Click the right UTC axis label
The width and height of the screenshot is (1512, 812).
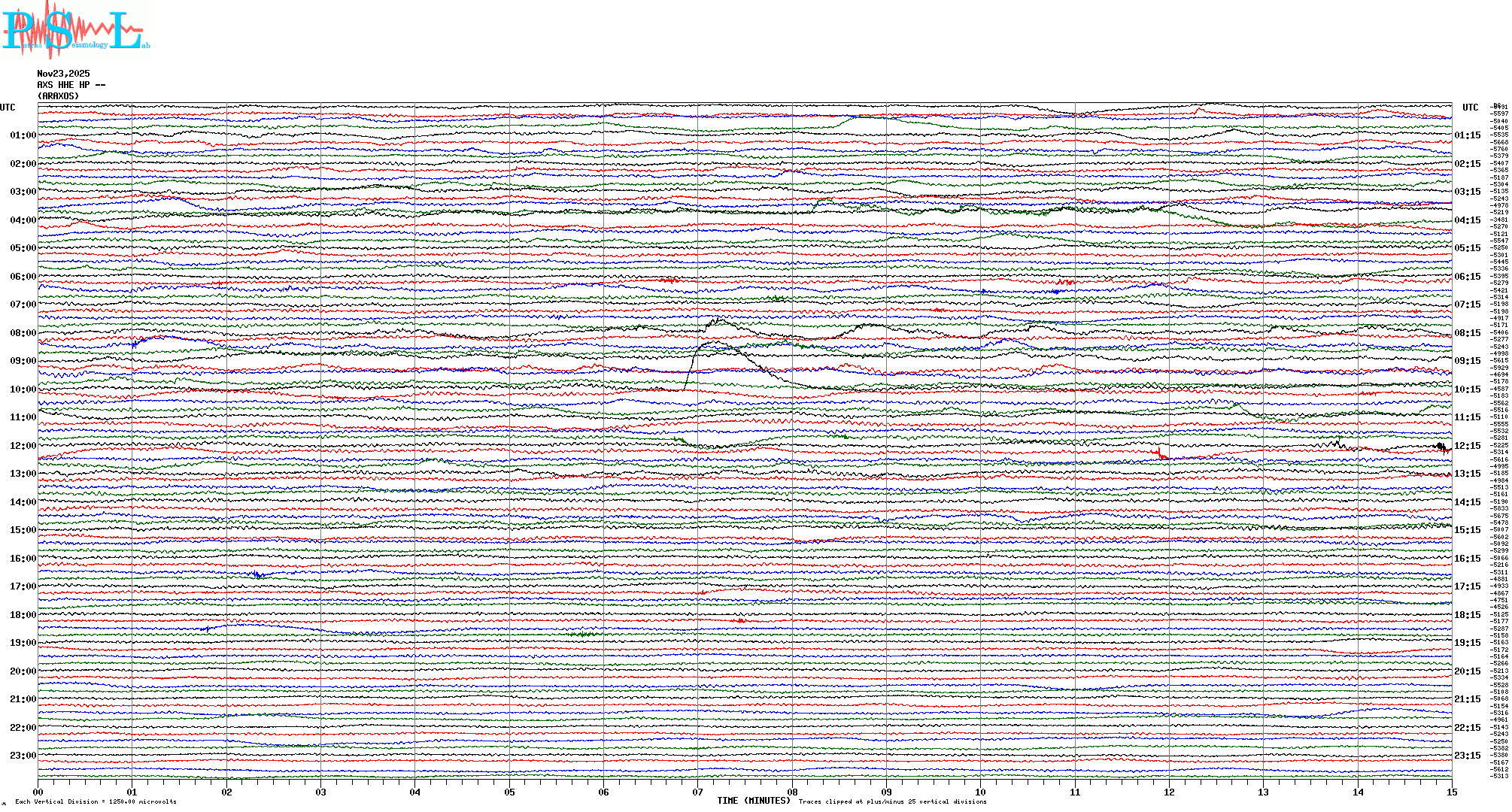pos(1470,108)
